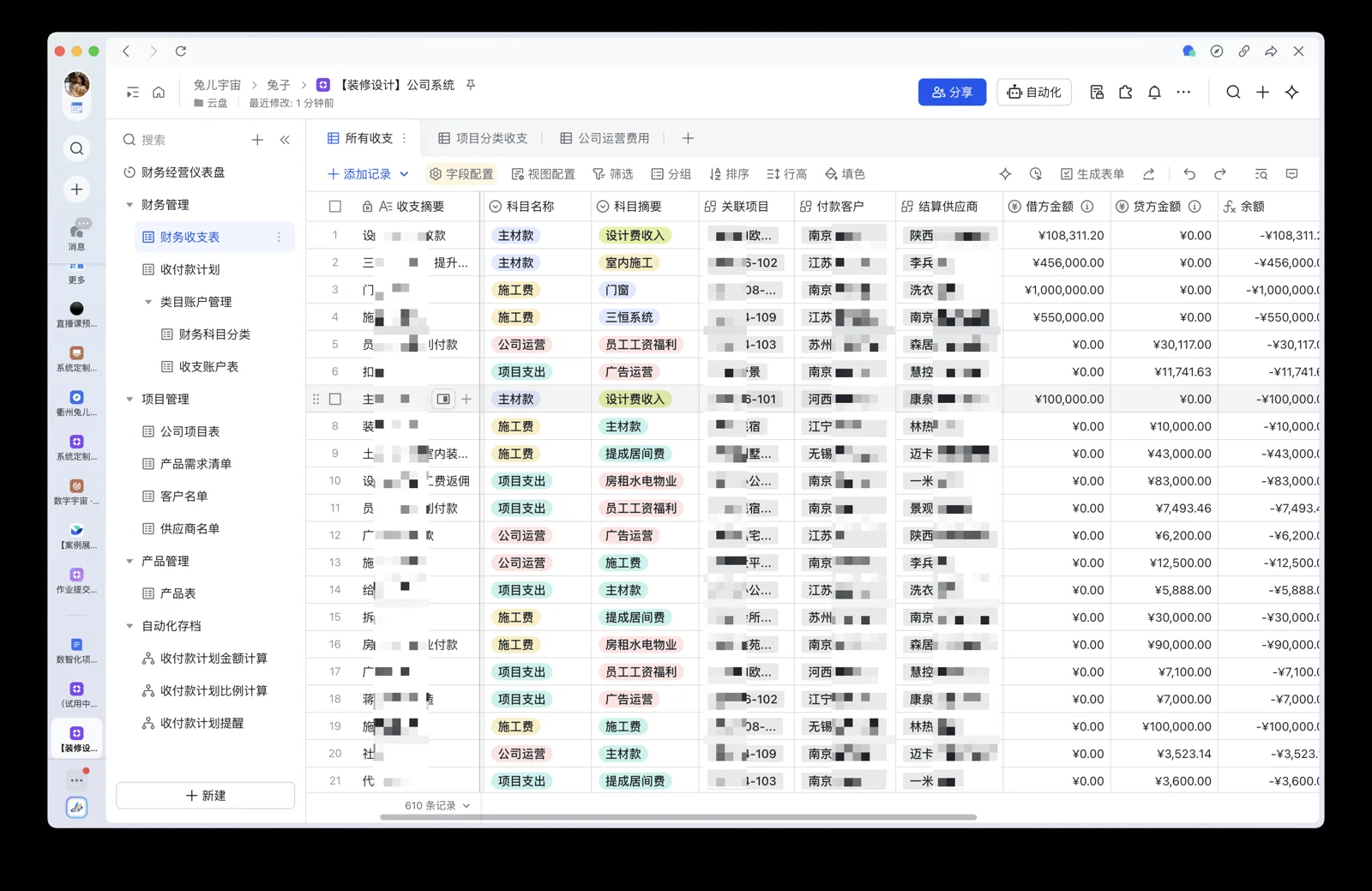Click the horizontal scrollbar below the table

pyautogui.click(x=677, y=817)
